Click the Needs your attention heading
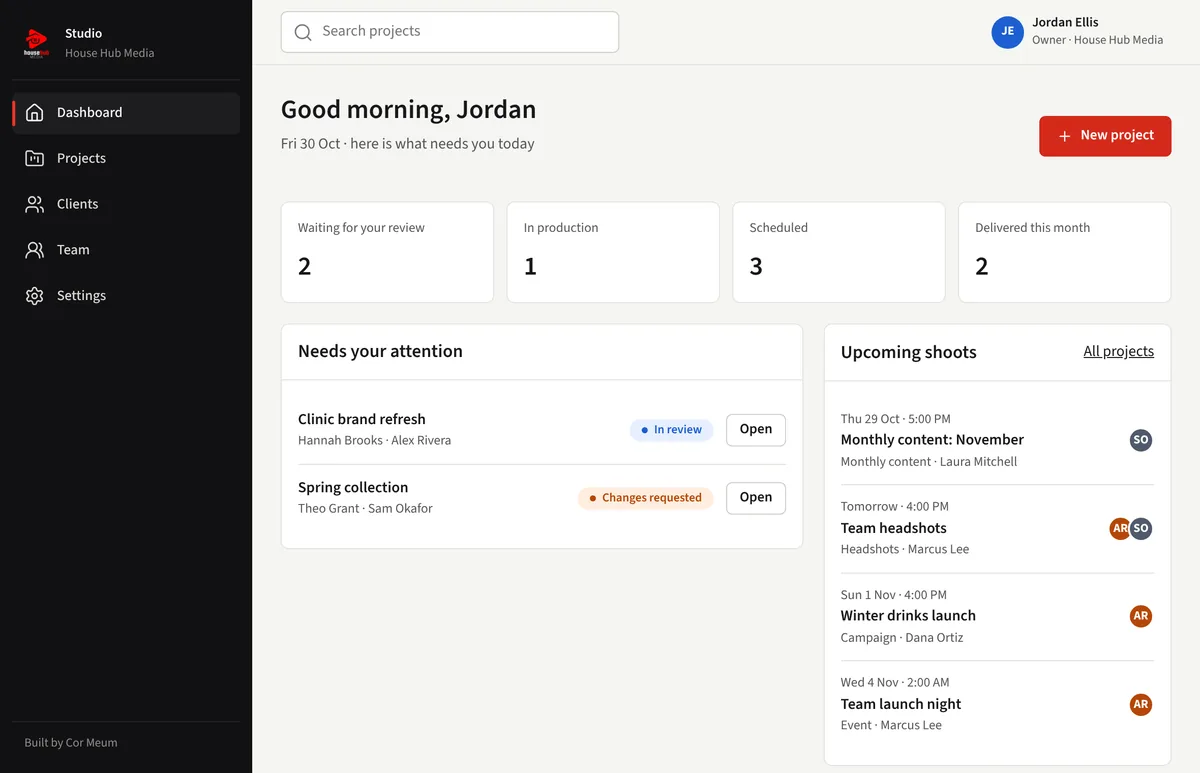This screenshot has height=773, width=1200. [380, 351]
